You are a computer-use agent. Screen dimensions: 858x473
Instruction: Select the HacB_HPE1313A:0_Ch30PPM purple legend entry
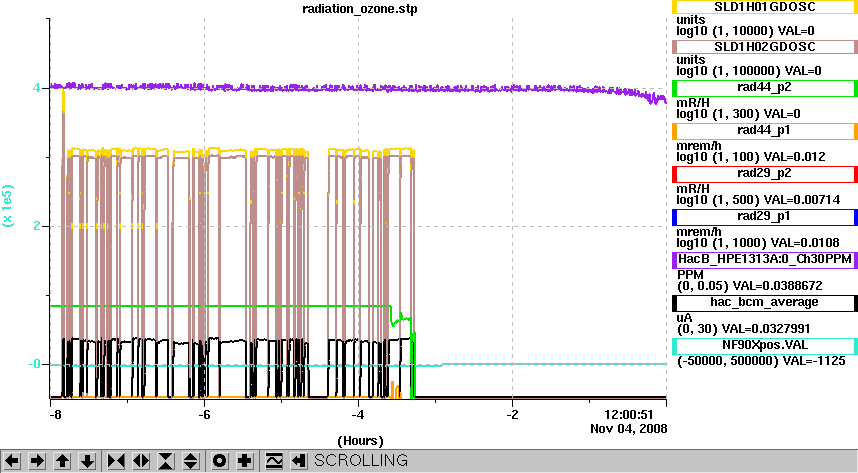tap(764, 259)
